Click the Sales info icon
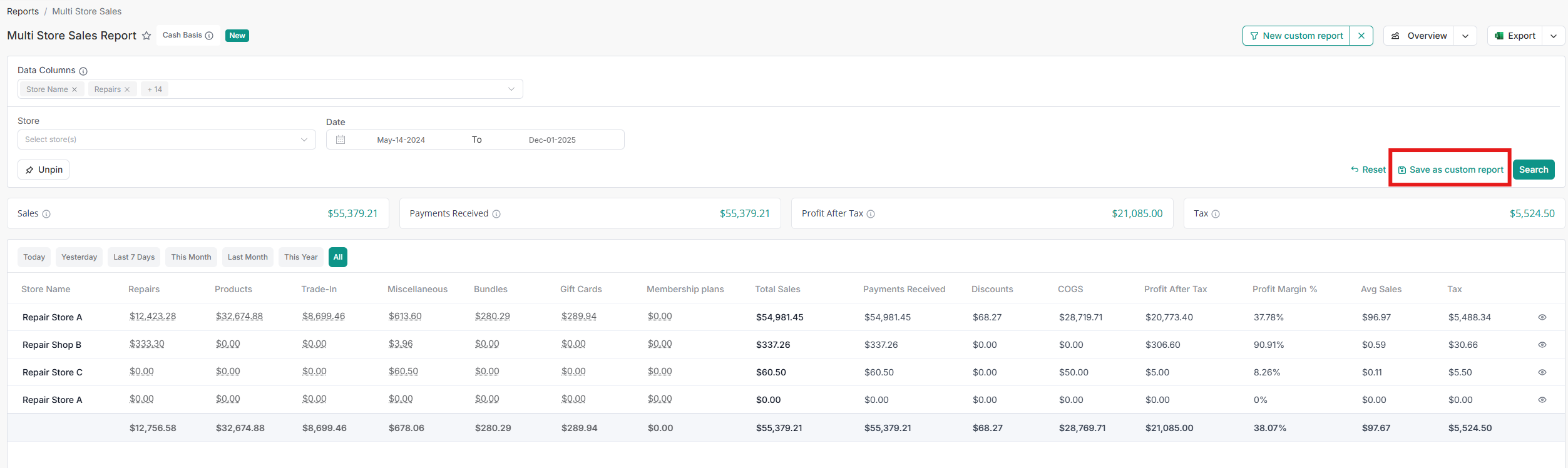This screenshot has width=1568, height=468. pyautogui.click(x=46, y=214)
